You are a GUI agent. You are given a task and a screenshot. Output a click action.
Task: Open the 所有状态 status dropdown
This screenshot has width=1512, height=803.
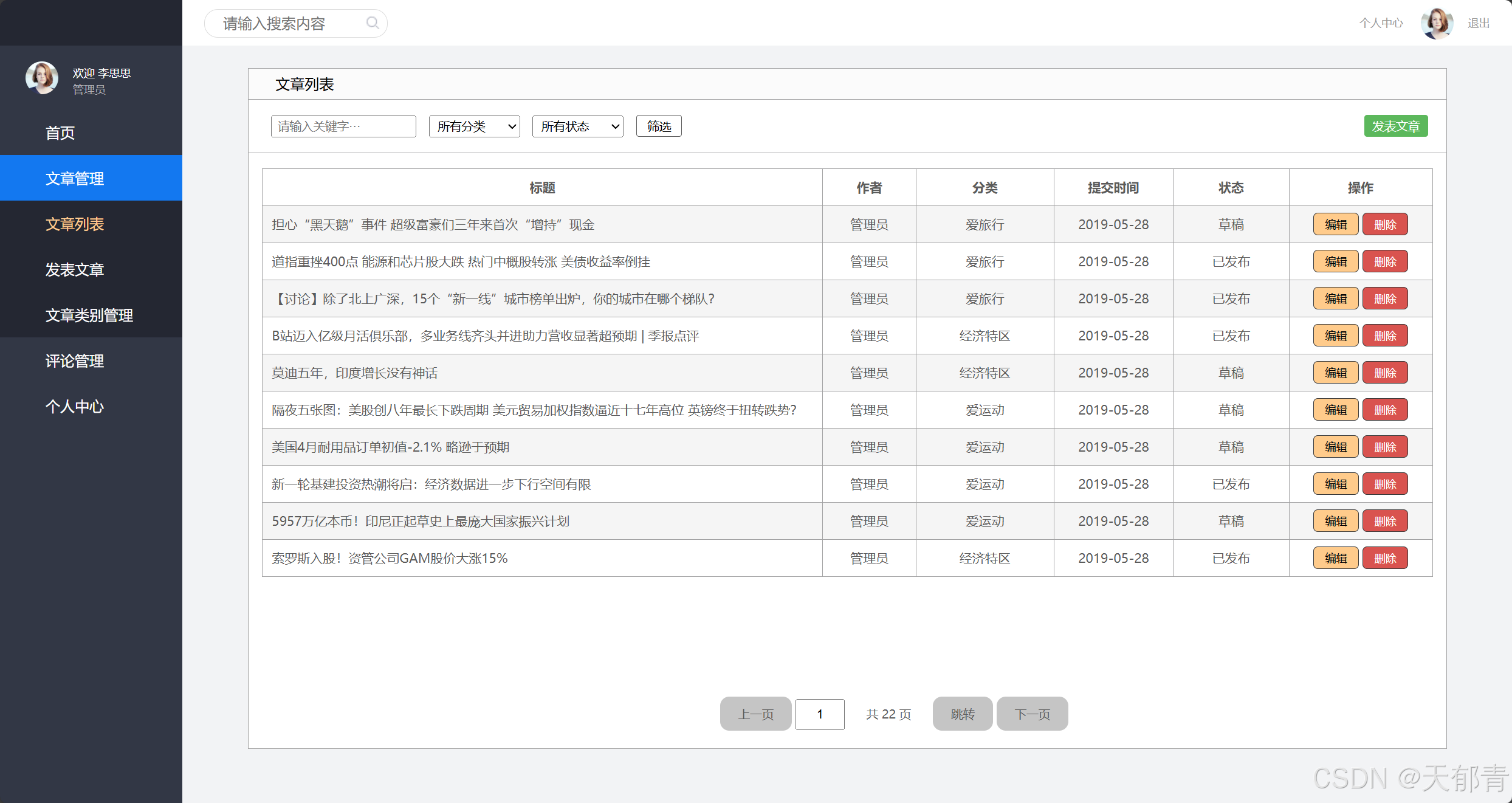578,126
